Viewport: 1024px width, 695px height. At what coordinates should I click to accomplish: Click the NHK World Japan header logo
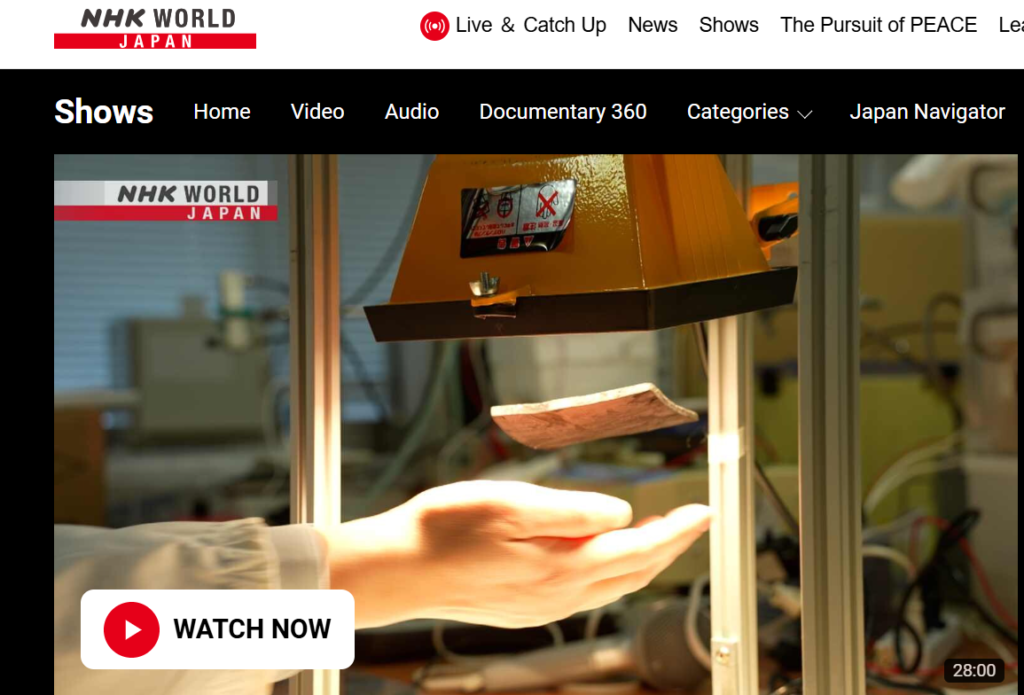pos(155,28)
